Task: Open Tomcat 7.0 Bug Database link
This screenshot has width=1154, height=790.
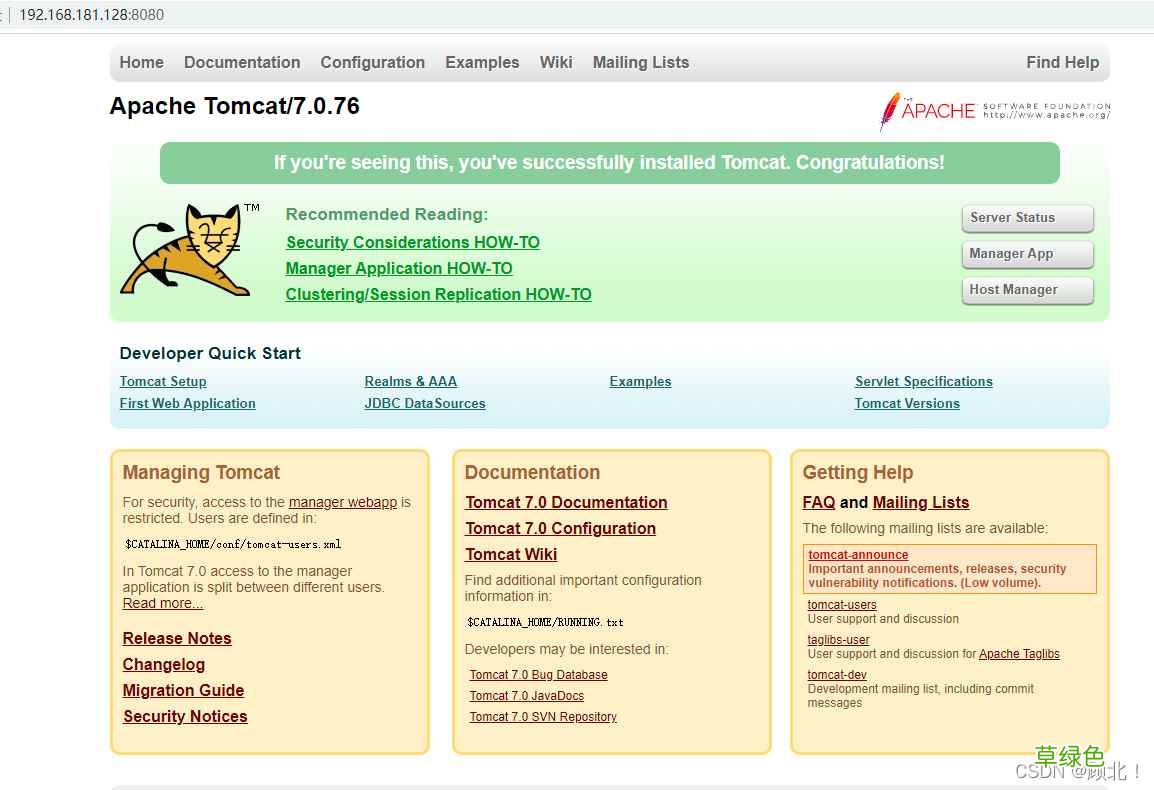Action: pos(538,675)
